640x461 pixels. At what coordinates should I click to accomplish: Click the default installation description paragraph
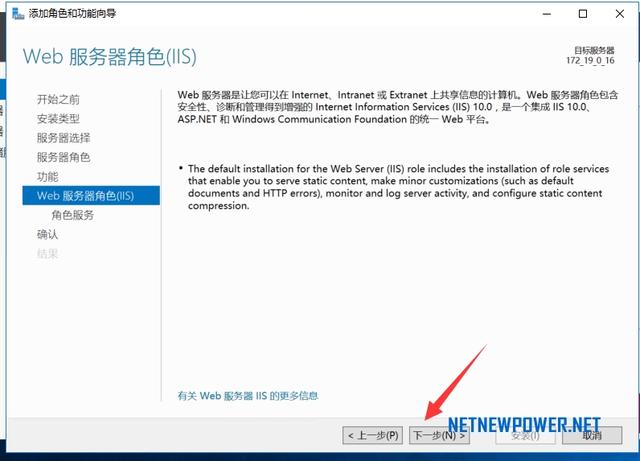point(398,187)
